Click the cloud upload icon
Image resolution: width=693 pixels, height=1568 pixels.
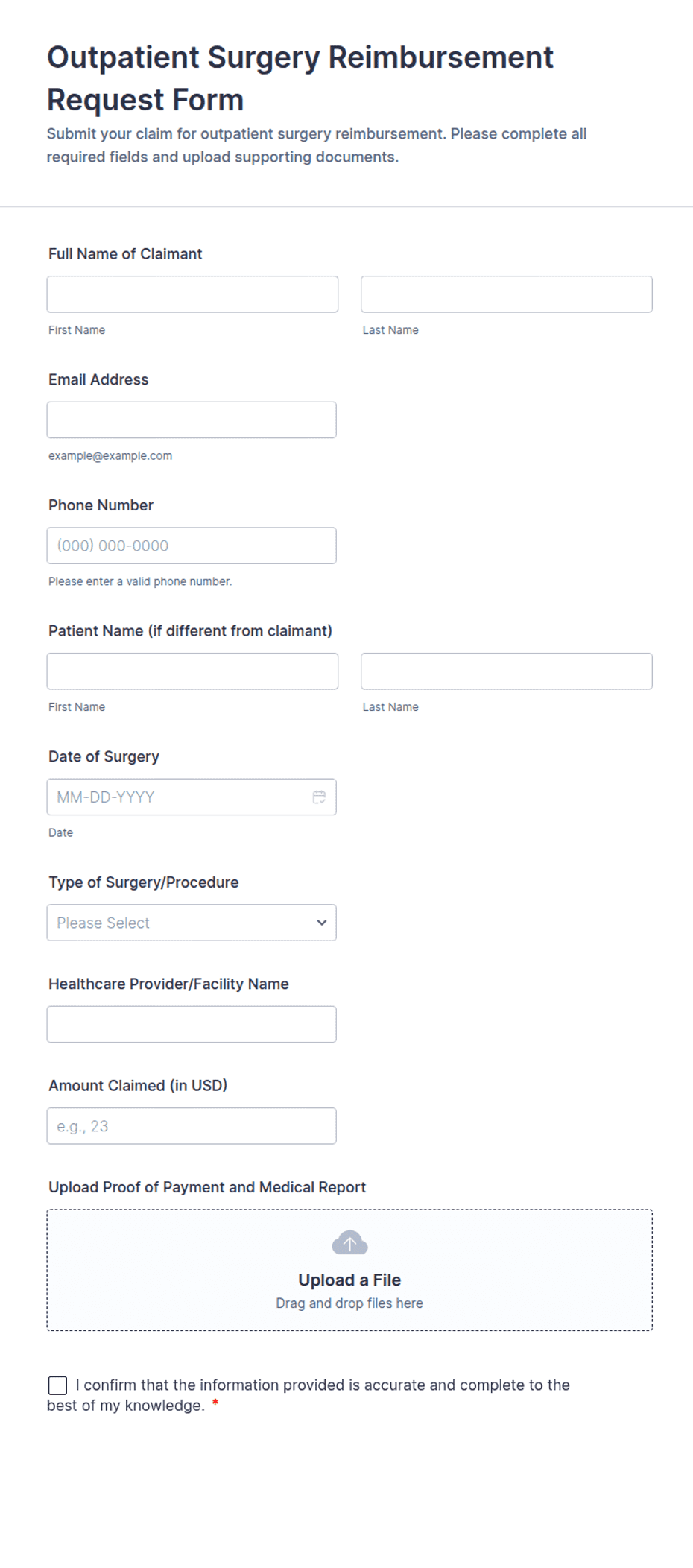click(x=349, y=1242)
